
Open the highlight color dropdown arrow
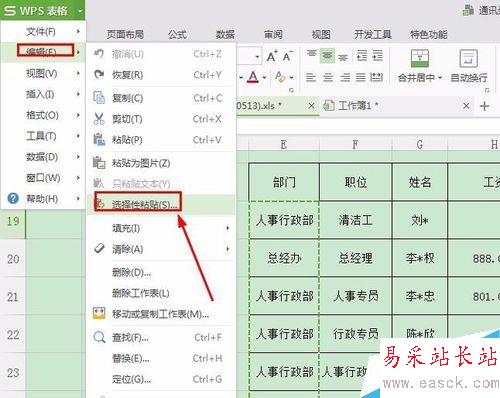point(292,78)
